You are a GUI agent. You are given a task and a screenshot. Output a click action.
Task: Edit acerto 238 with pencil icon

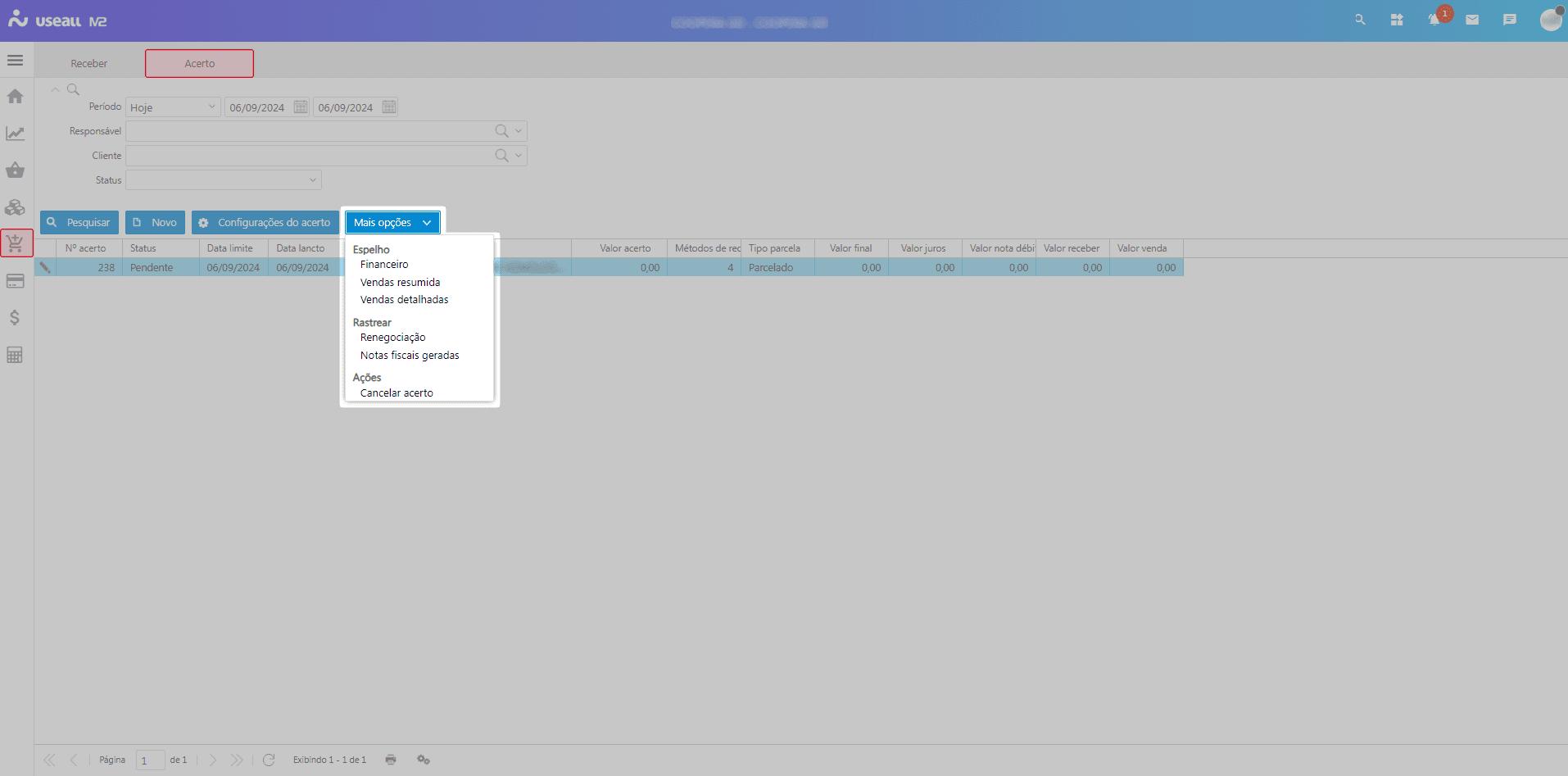(x=45, y=267)
